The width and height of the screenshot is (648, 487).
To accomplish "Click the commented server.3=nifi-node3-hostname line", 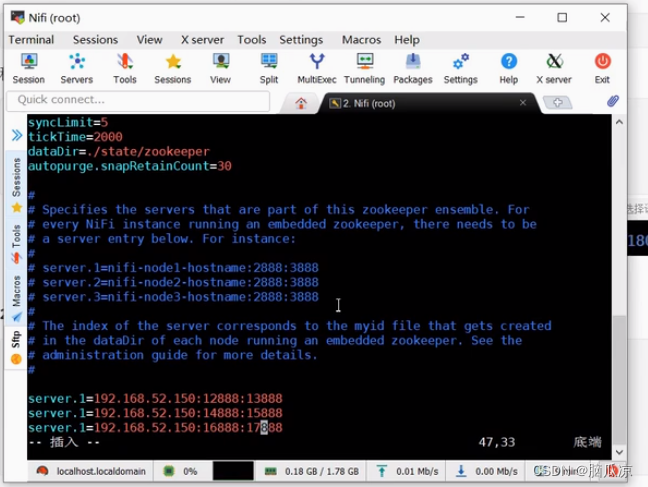I will pos(174,297).
